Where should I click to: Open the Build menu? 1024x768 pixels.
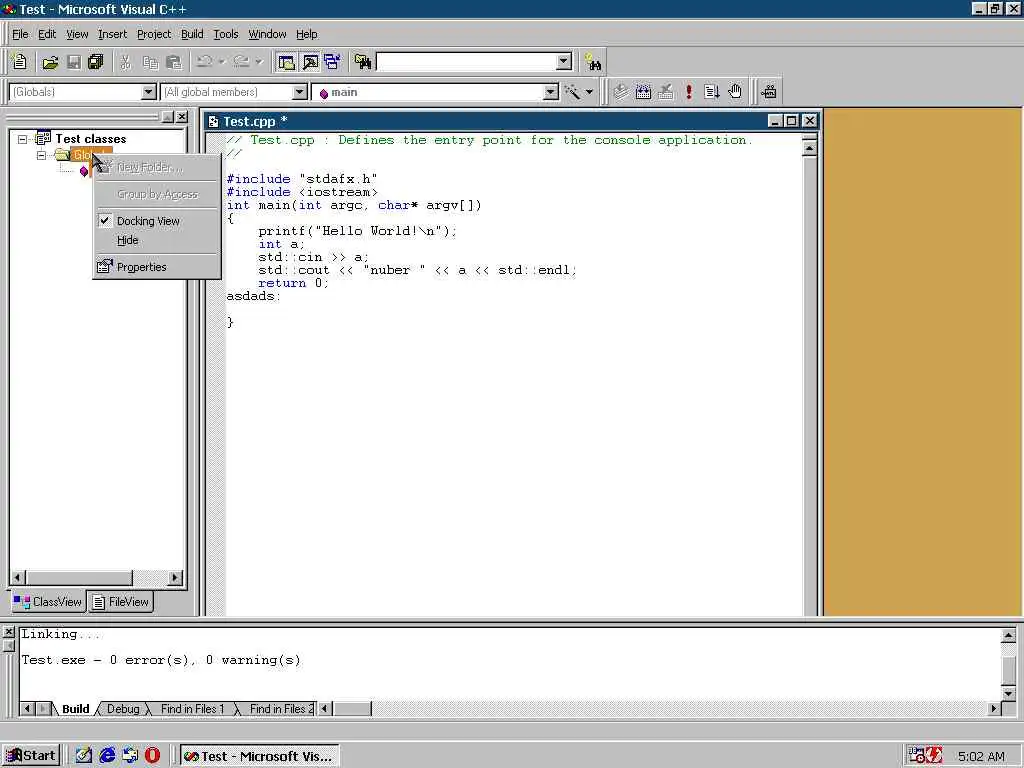coord(192,34)
